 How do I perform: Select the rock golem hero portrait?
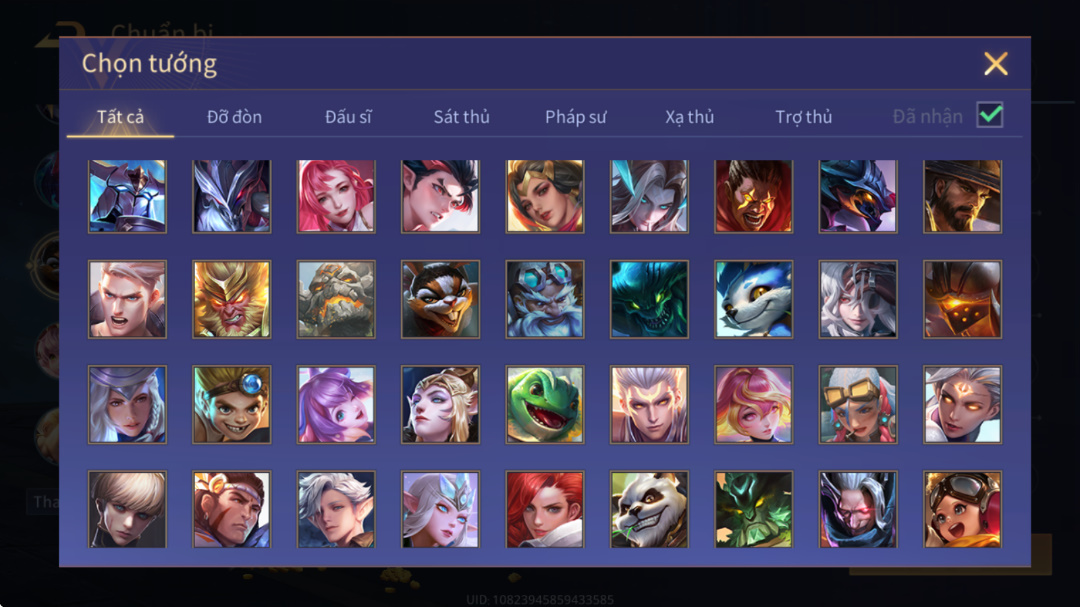(x=336, y=299)
